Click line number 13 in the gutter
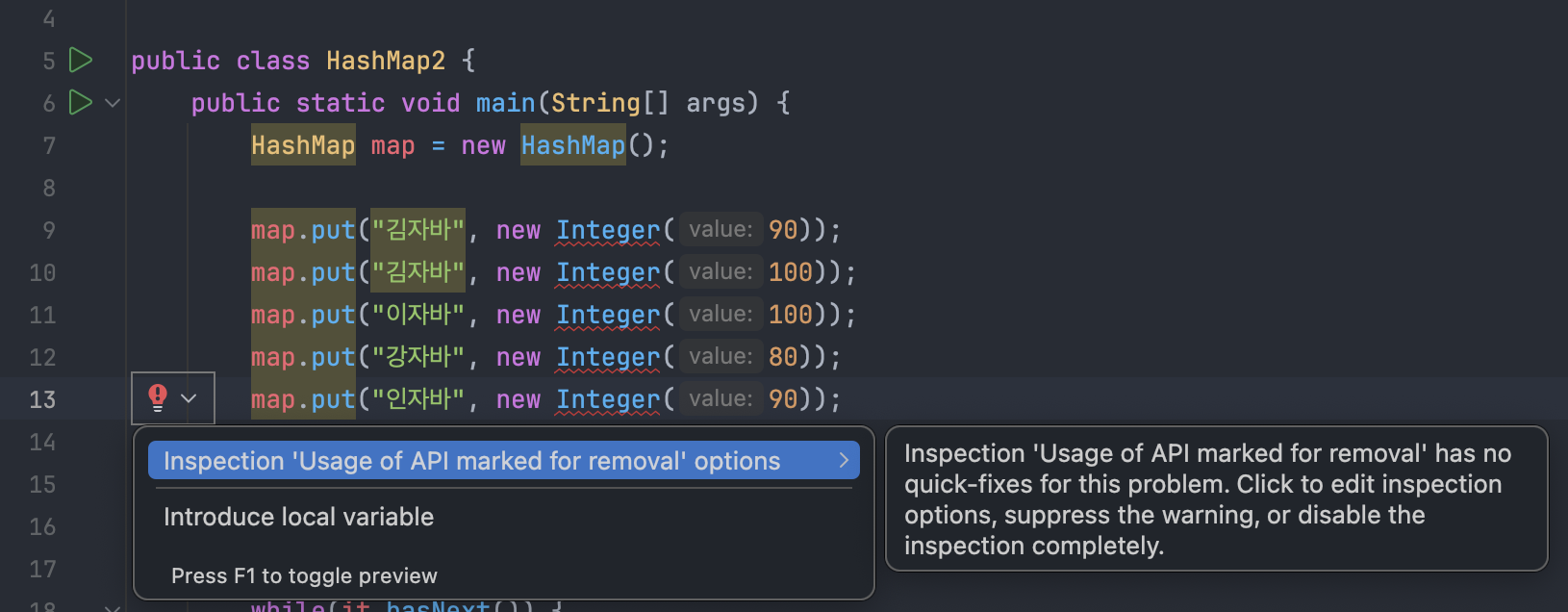Image resolution: width=1568 pixels, height=612 pixels. (42, 399)
